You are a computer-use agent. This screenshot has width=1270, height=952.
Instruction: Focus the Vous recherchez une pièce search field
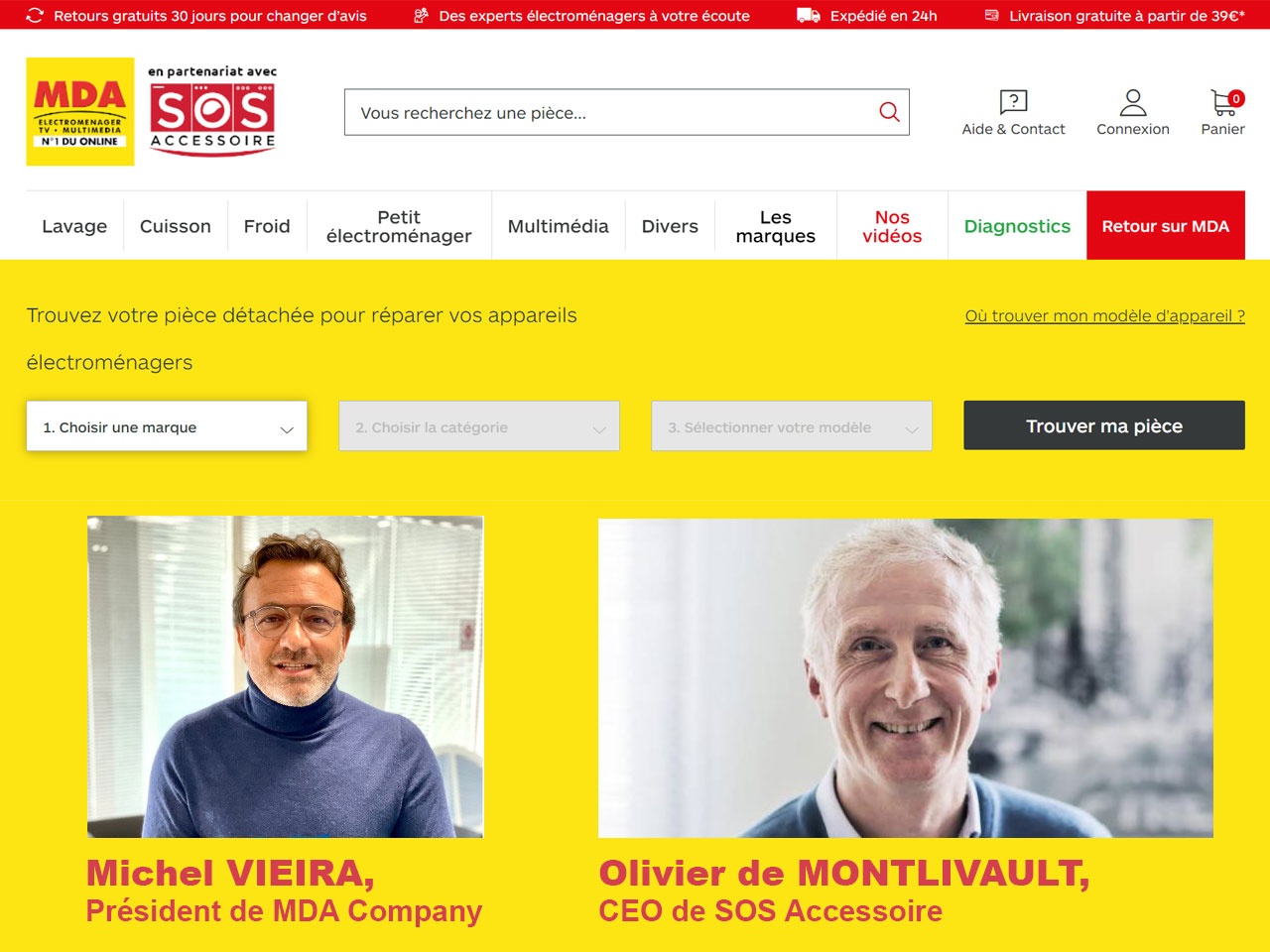tap(610, 112)
